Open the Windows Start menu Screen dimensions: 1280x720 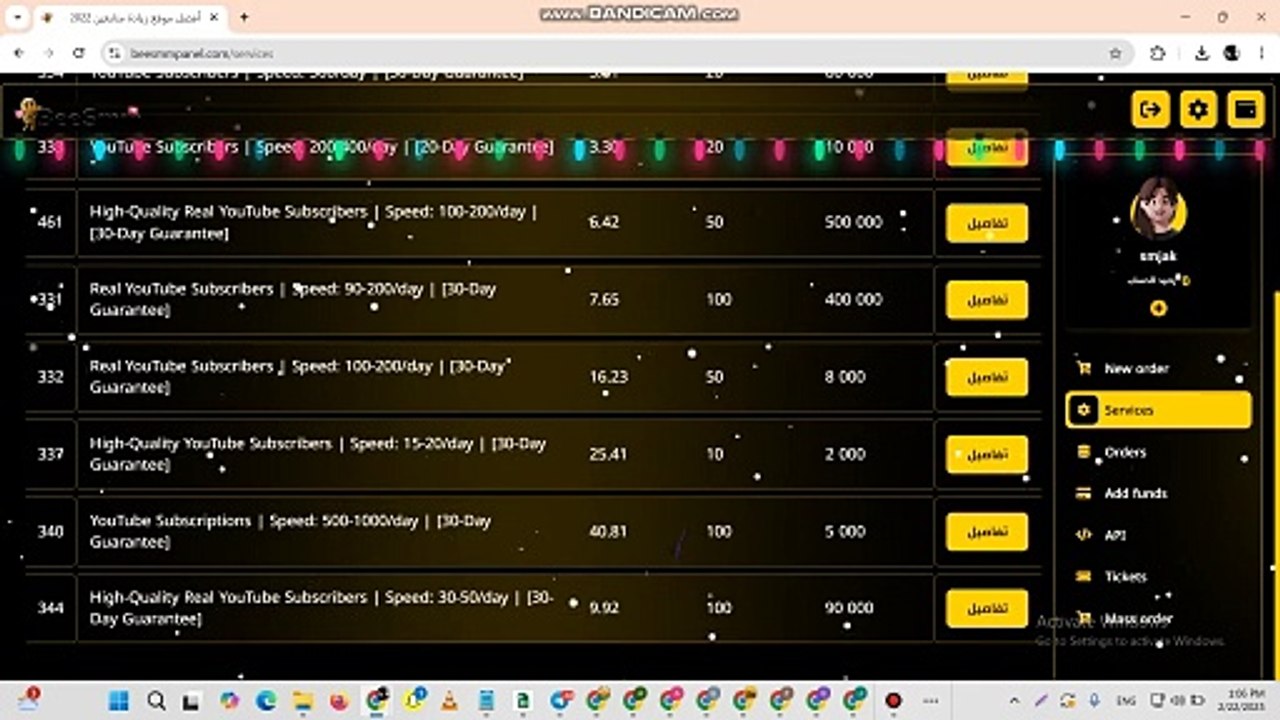(x=118, y=700)
